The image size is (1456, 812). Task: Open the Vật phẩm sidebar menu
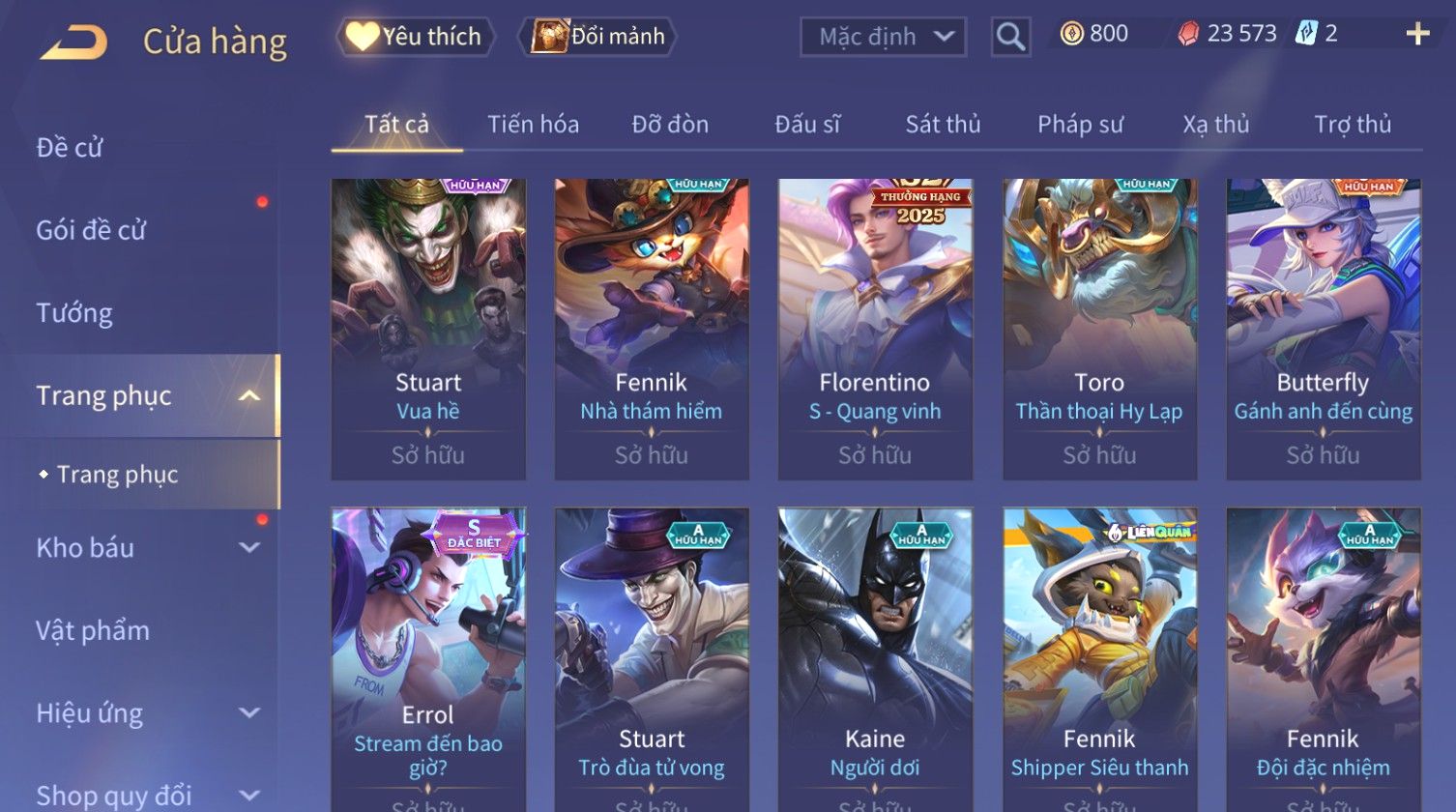click(x=93, y=630)
